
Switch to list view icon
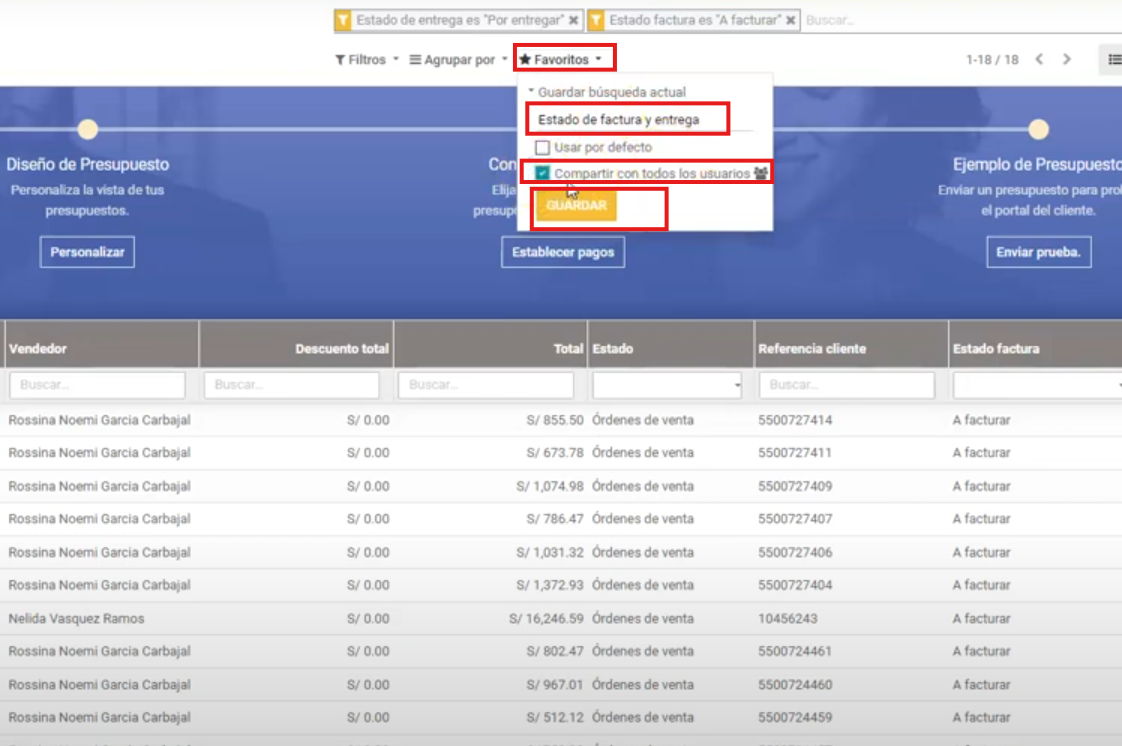pyautogui.click(x=1113, y=60)
